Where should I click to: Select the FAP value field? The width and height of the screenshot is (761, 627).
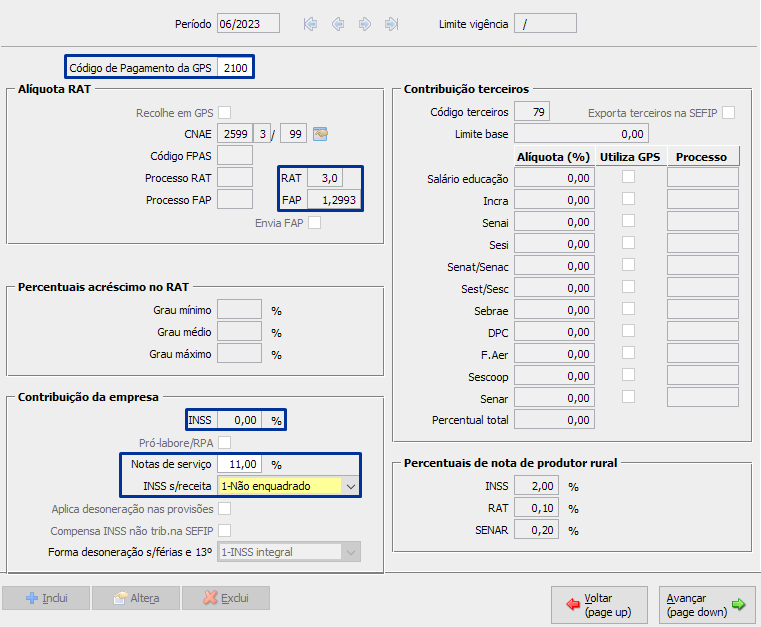334,200
